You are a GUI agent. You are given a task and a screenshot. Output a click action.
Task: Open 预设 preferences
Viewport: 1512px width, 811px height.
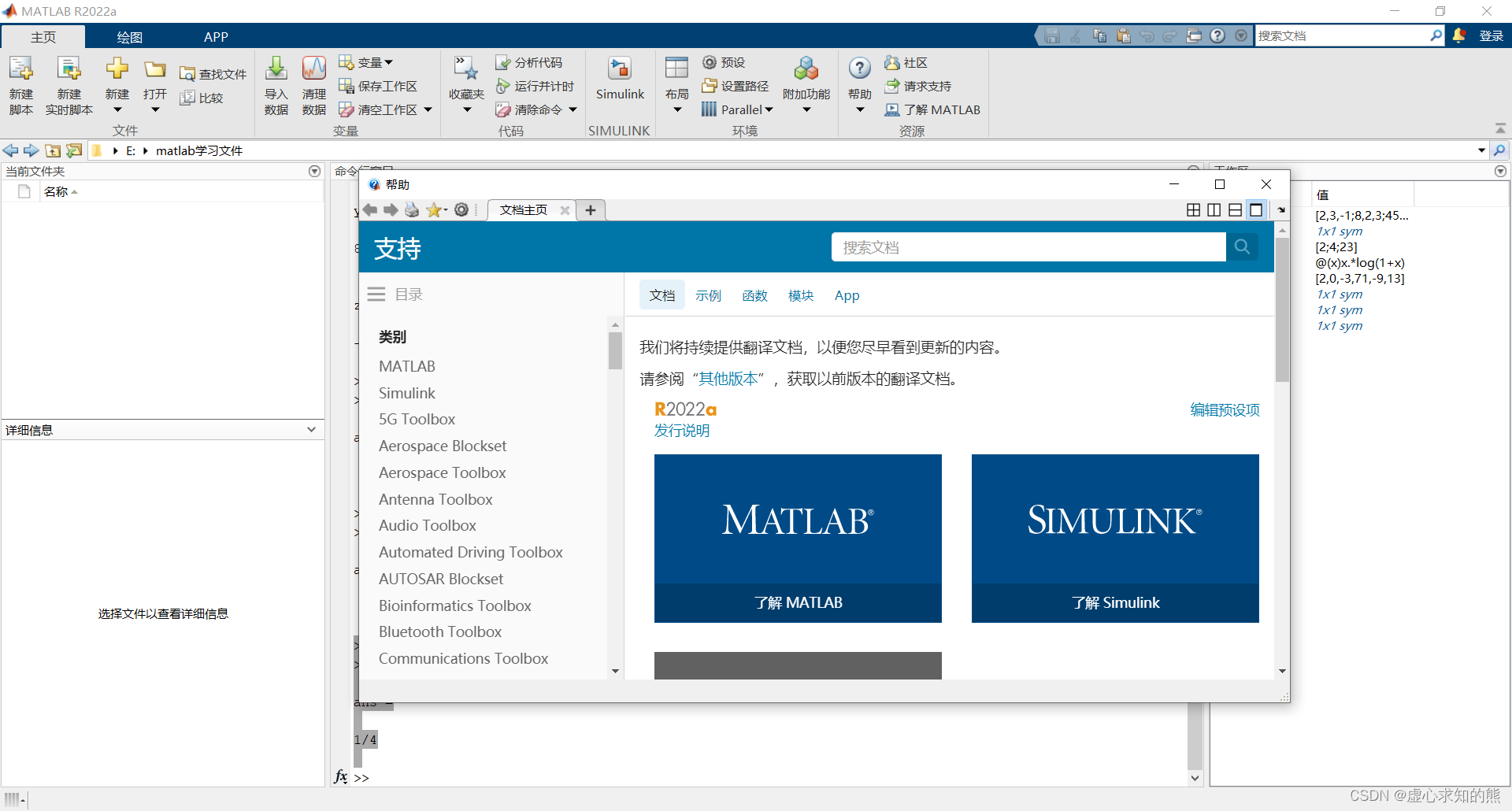coord(724,62)
